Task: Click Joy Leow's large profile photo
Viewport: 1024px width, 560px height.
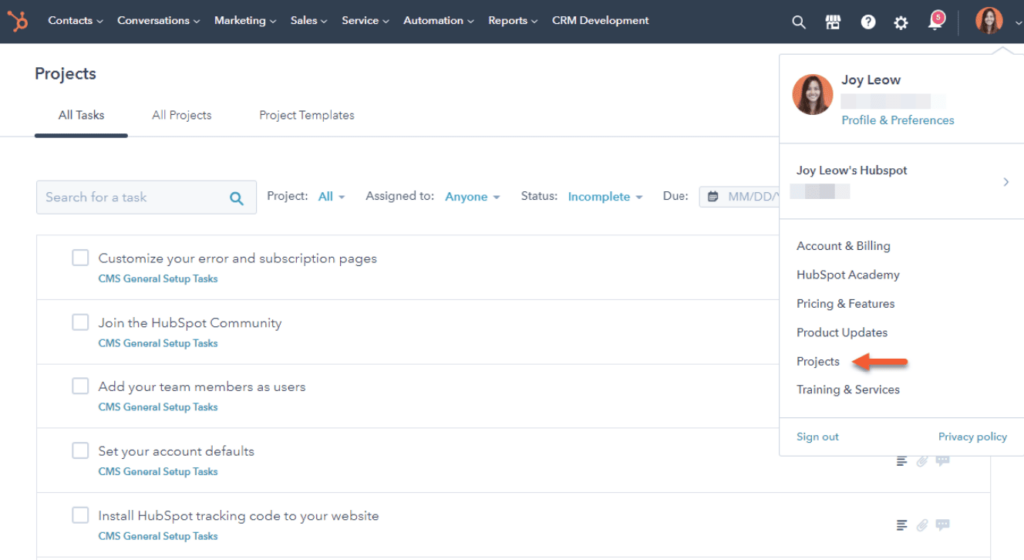Action: [812, 95]
